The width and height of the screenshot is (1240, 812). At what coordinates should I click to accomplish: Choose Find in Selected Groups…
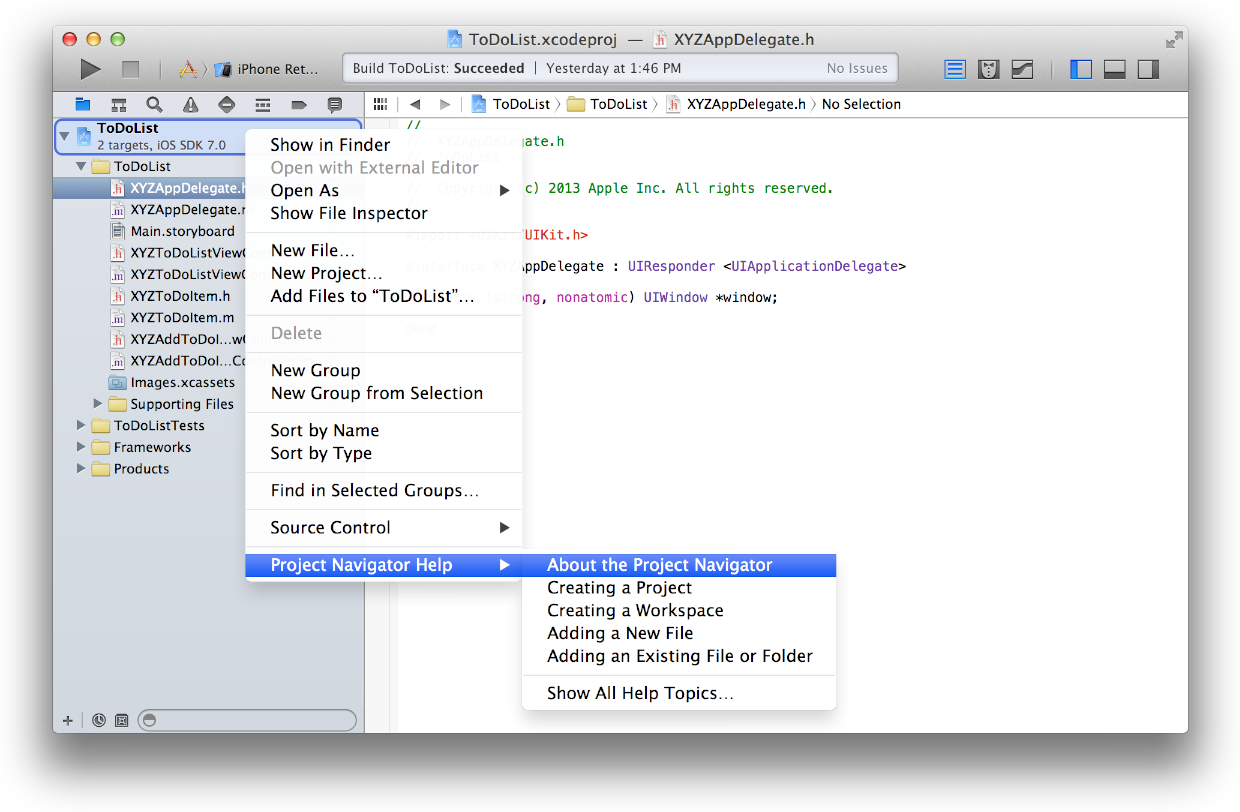click(x=384, y=491)
